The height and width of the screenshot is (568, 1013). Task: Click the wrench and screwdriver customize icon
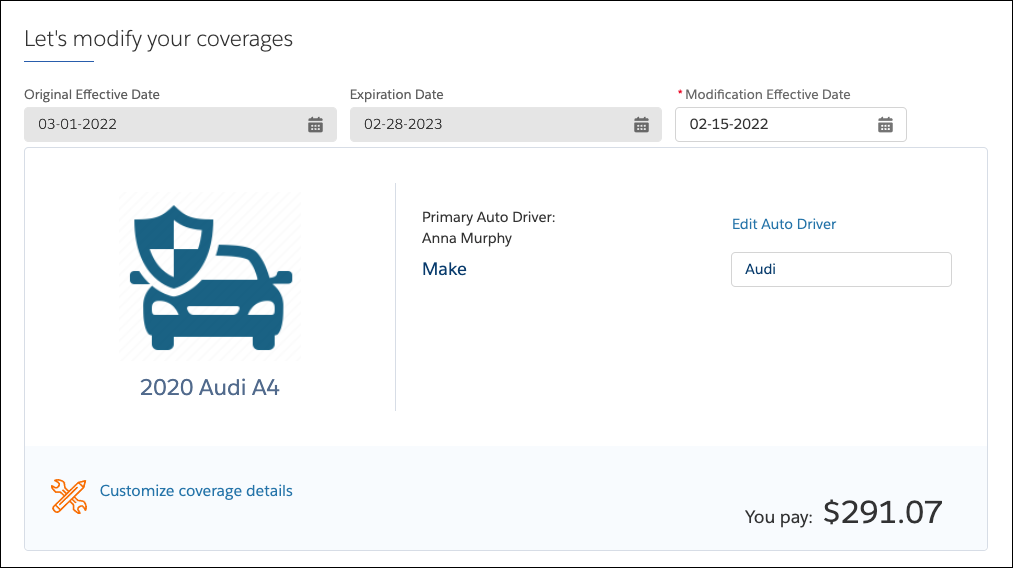coord(69,496)
